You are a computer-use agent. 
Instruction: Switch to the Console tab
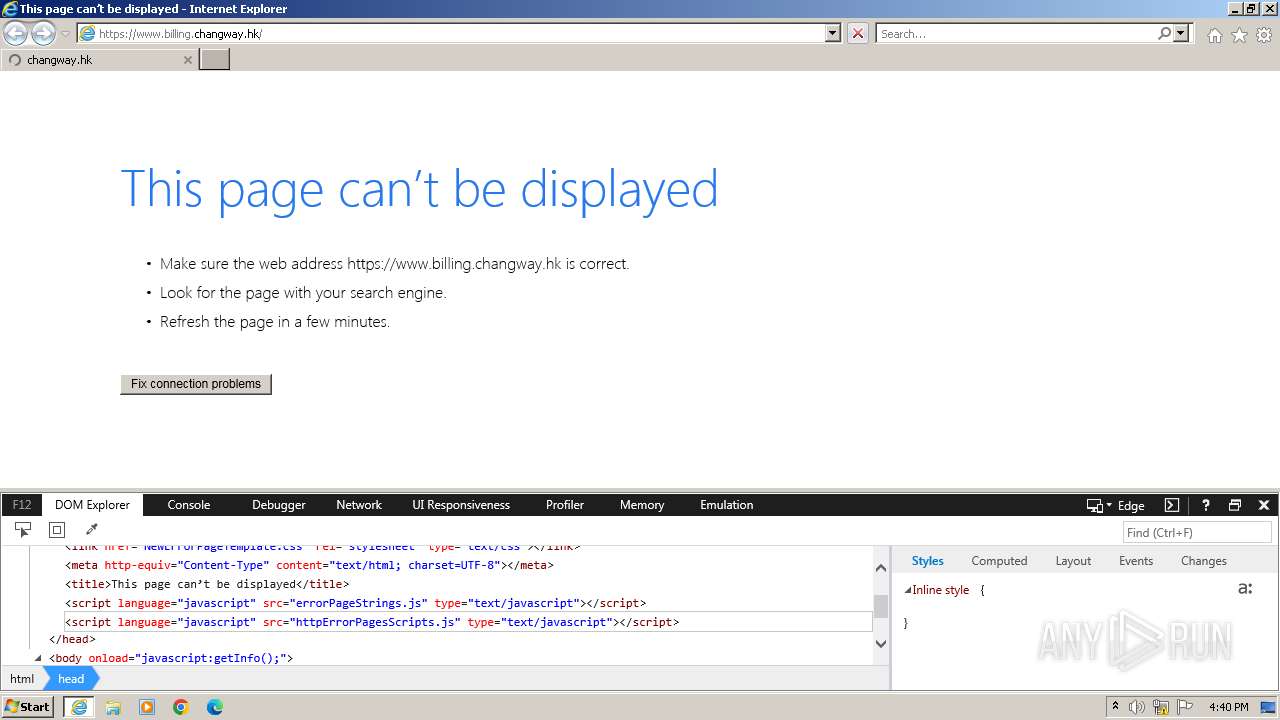(x=189, y=505)
